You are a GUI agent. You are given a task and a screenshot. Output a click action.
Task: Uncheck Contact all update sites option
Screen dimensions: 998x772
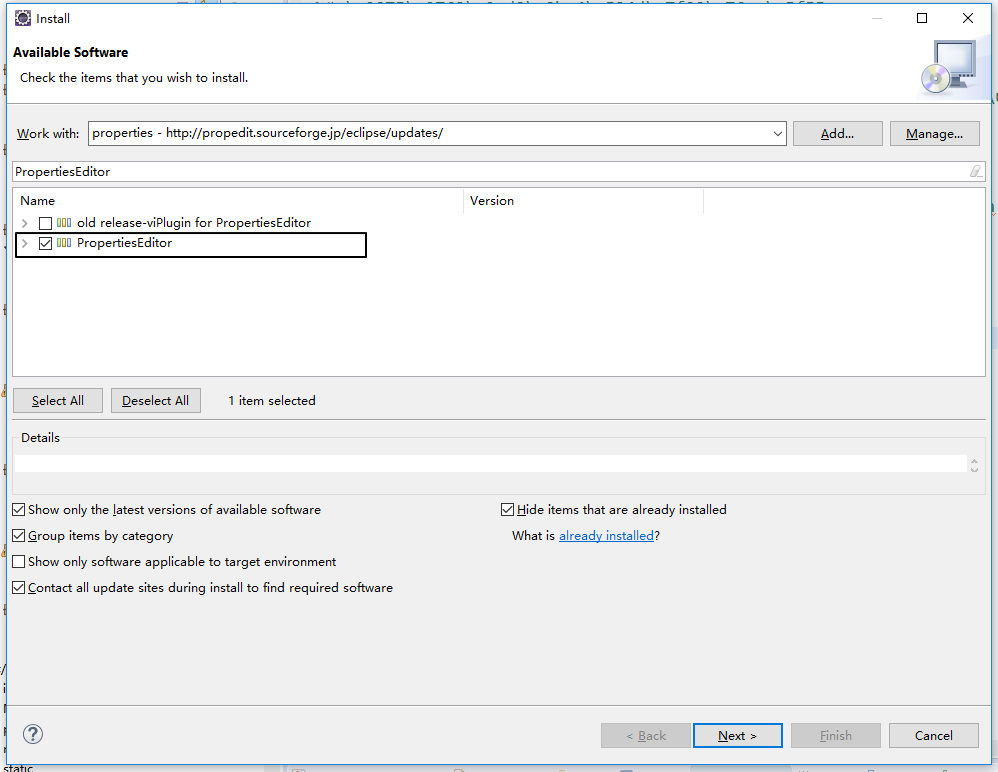coord(19,588)
